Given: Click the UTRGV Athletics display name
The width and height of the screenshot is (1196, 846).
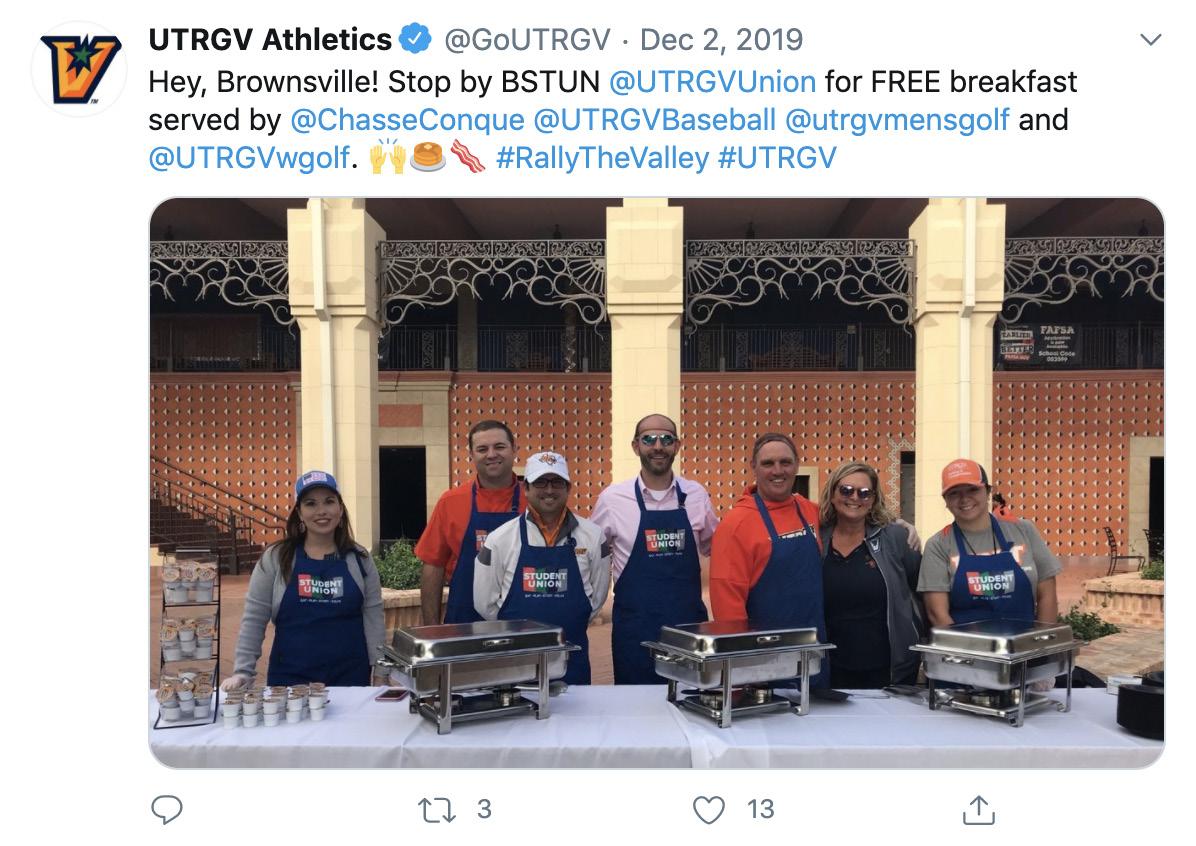Looking at the screenshot, I should coord(270,39).
